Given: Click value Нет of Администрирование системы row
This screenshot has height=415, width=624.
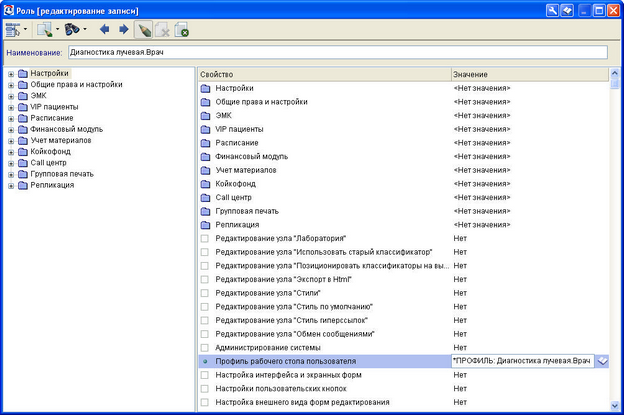Looking at the screenshot, I should point(460,348).
